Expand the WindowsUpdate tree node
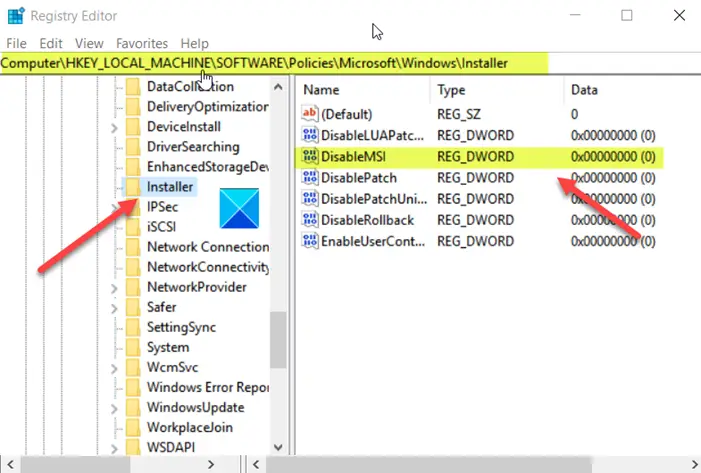The image size is (701, 473). 114,409
